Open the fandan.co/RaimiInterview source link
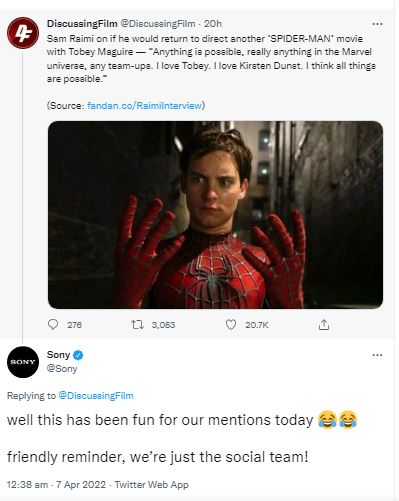The width and height of the screenshot is (399, 501). [x=144, y=106]
